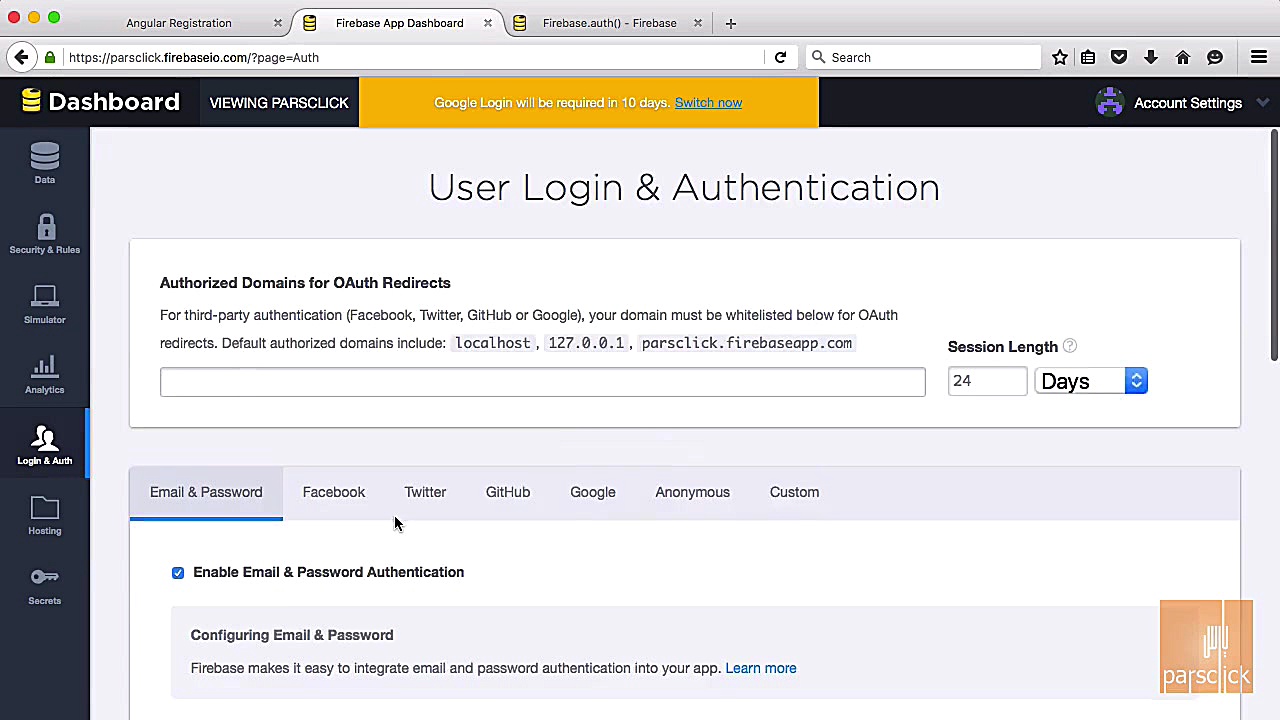Click the Session Length label

tap(1003, 347)
